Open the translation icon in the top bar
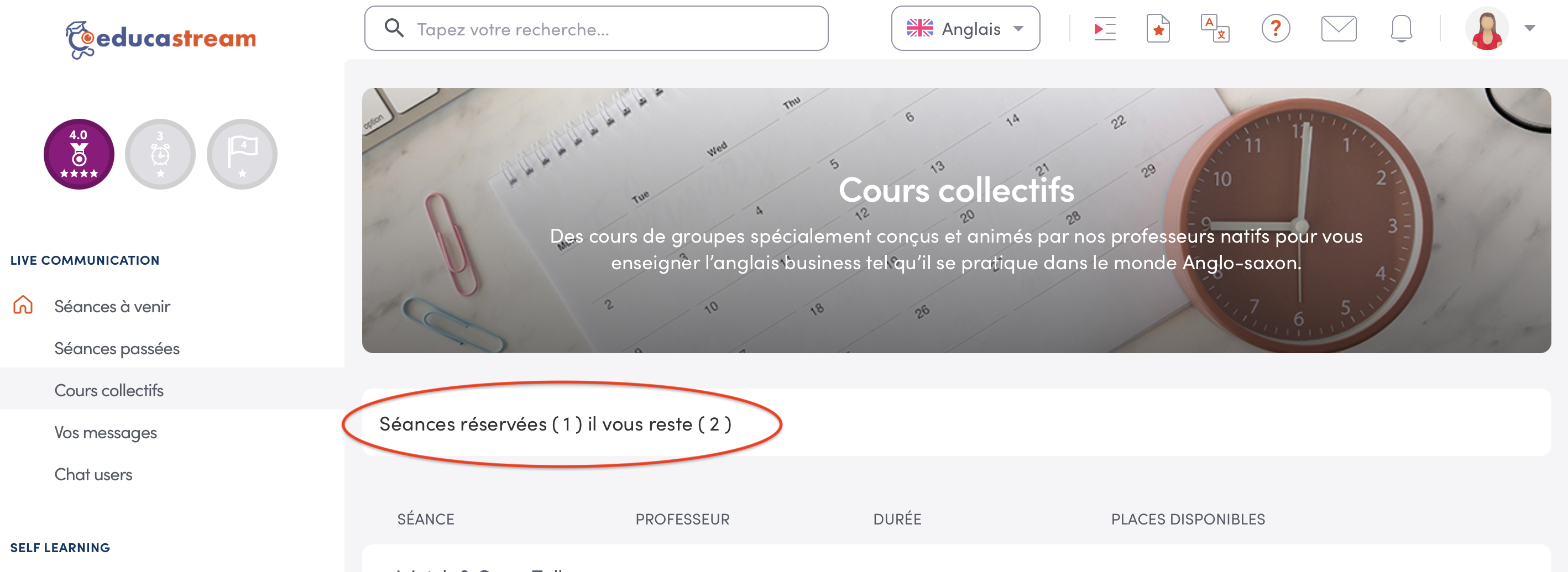This screenshot has height=572, width=1568. 1216,28
